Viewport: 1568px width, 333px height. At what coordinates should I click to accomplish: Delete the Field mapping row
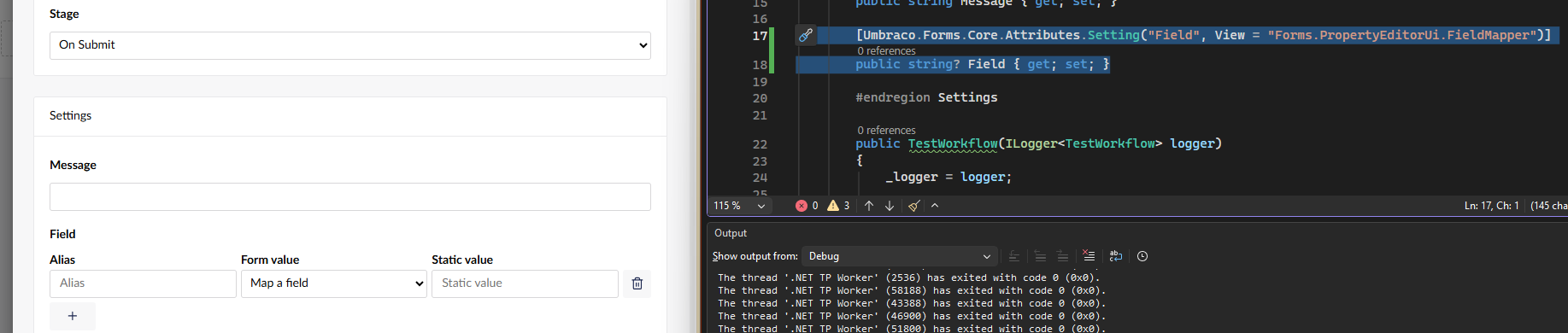click(637, 283)
